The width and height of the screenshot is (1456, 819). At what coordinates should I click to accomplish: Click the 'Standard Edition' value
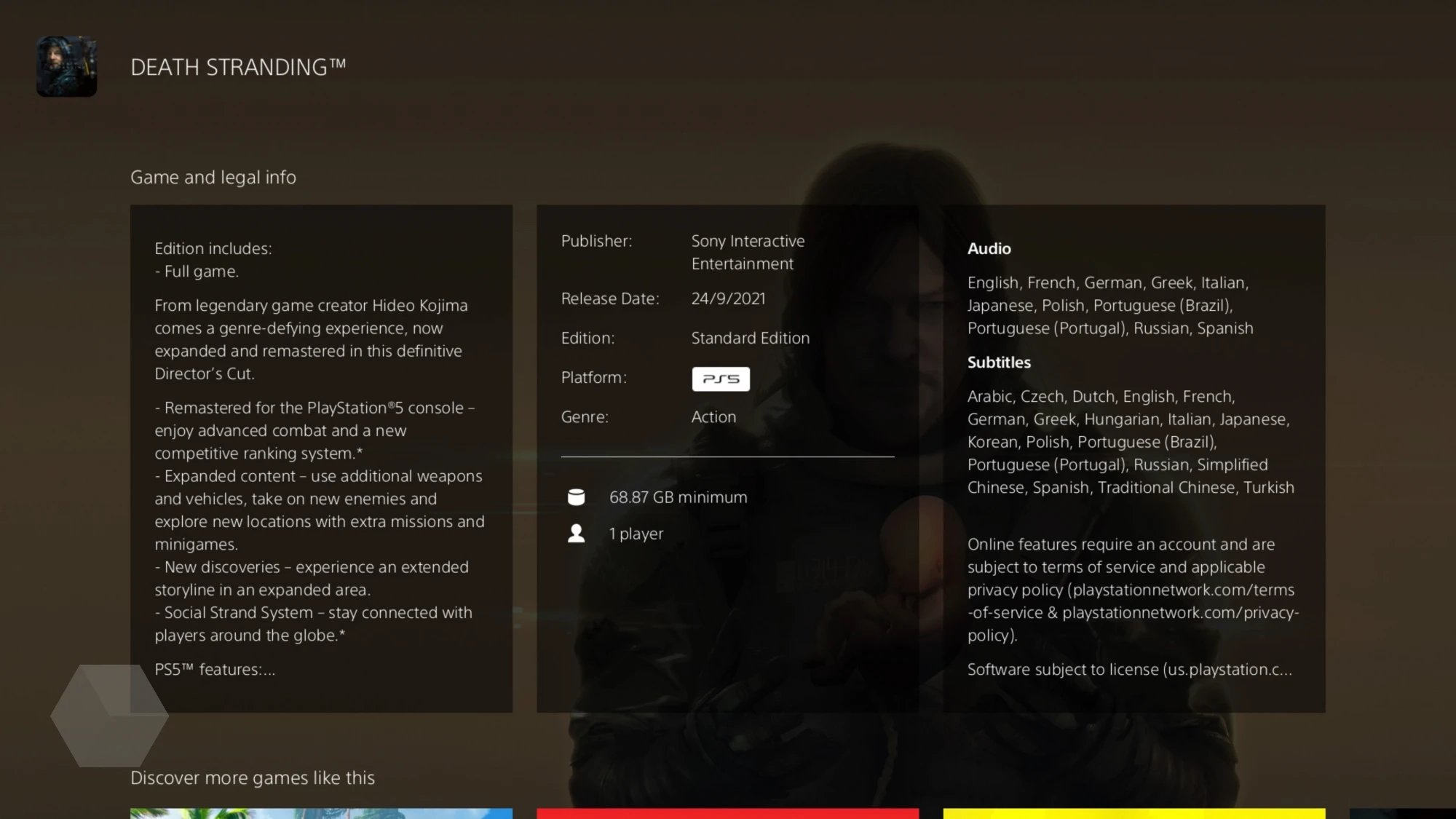point(750,338)
